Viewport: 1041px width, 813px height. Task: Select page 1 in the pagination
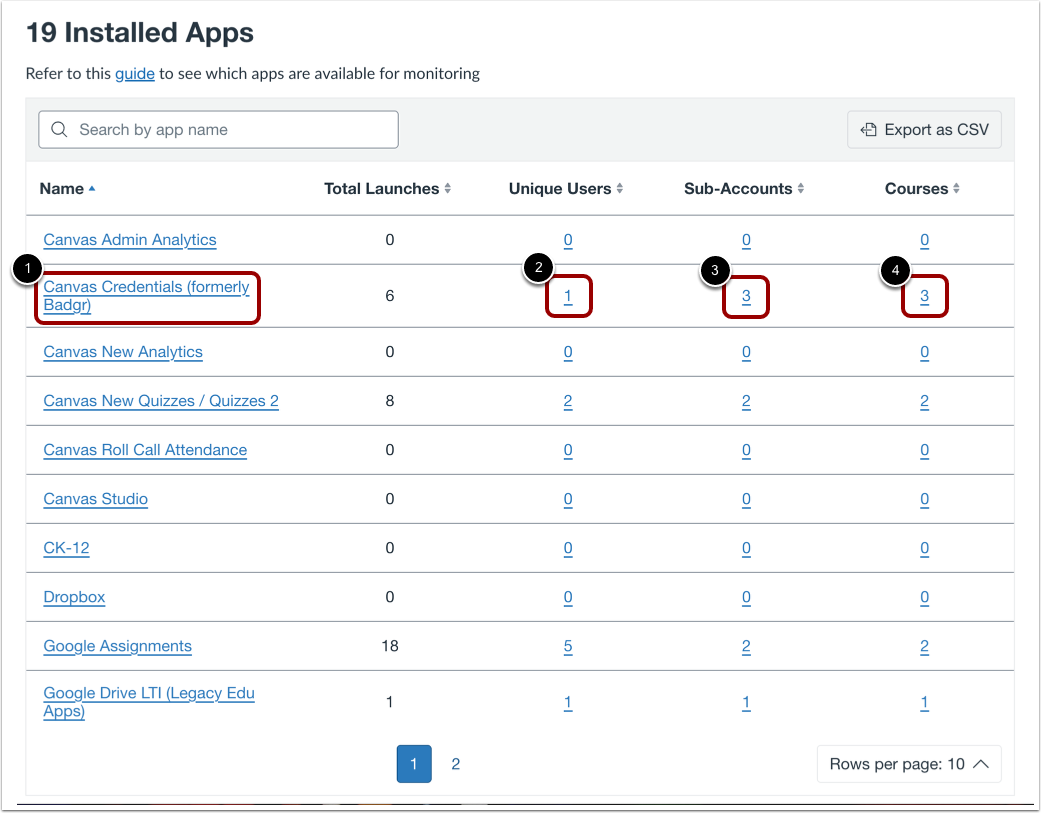(x=414, y=763)
